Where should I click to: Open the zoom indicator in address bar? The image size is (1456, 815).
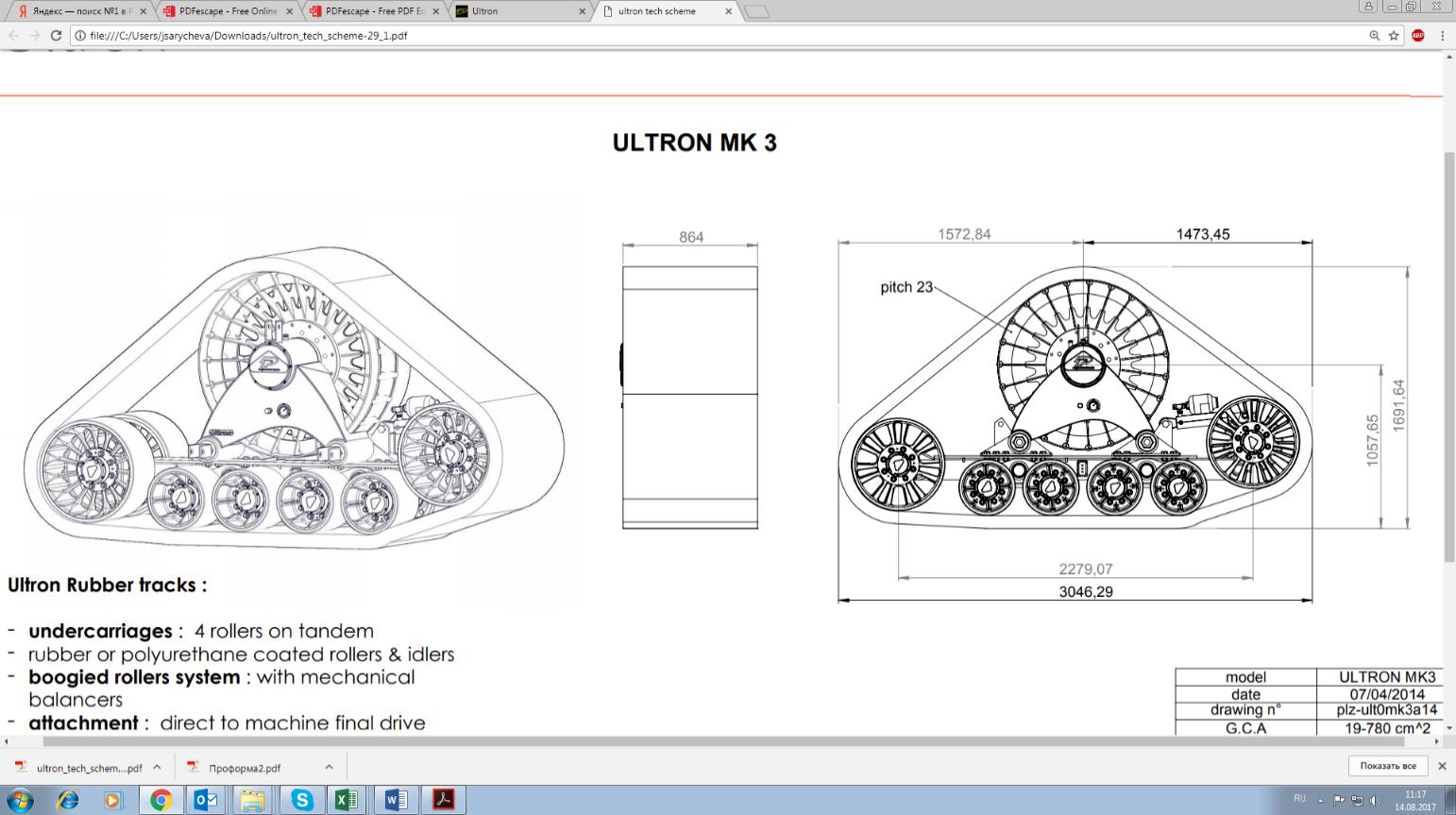click(1374, 36)
